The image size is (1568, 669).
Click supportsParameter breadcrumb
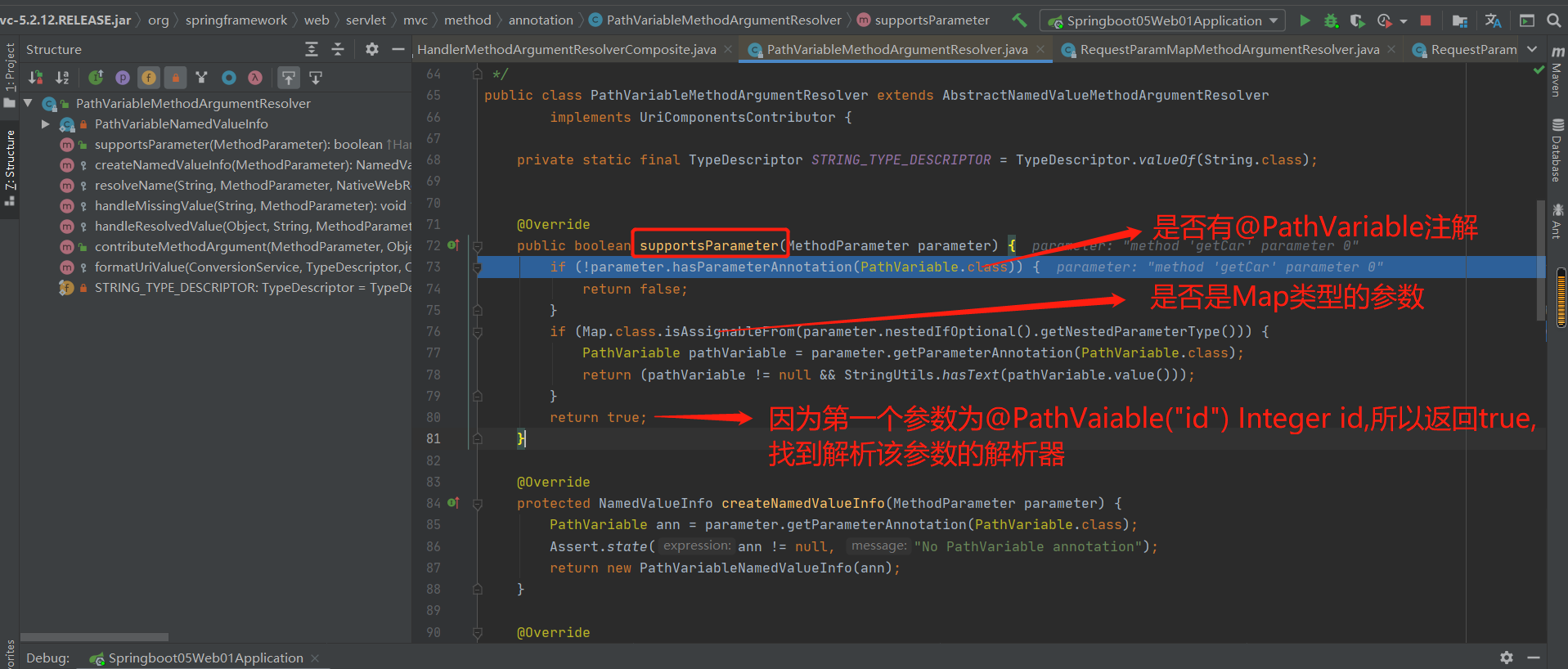click(x=932, y=20)
